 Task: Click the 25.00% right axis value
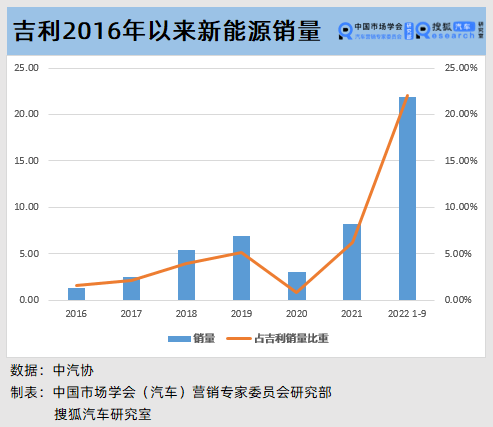coord(461,68)
